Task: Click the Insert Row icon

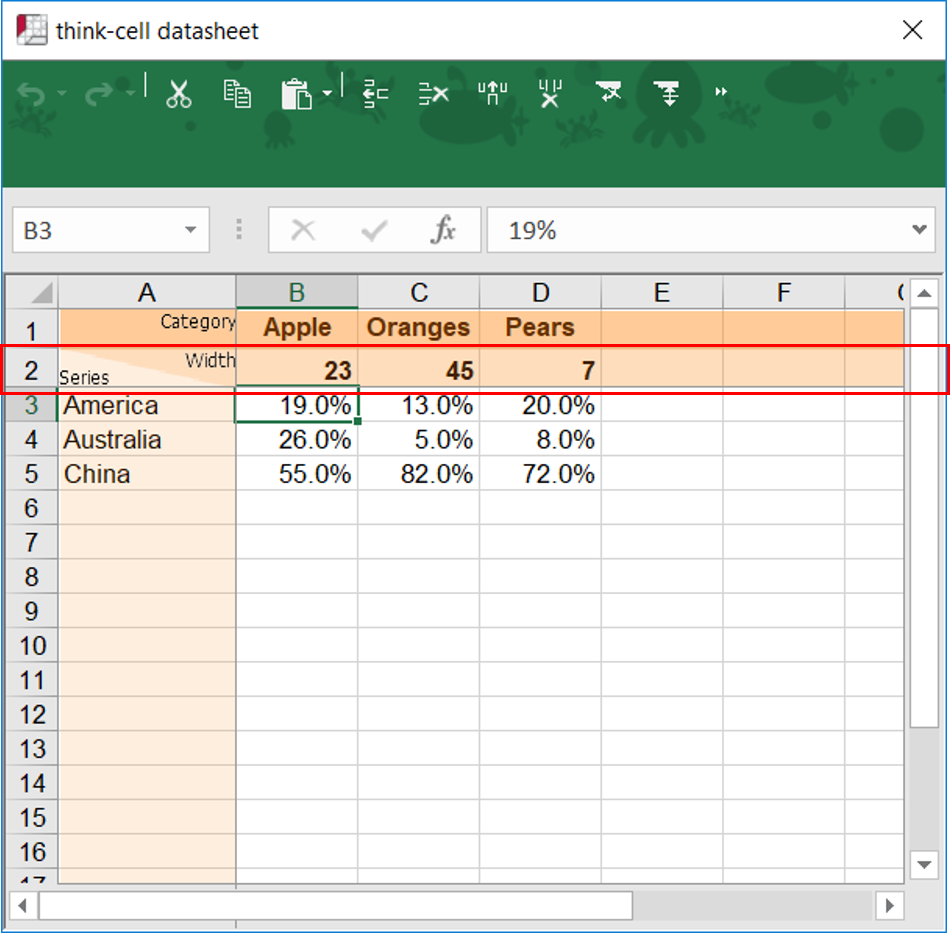Action: (375, 92)
